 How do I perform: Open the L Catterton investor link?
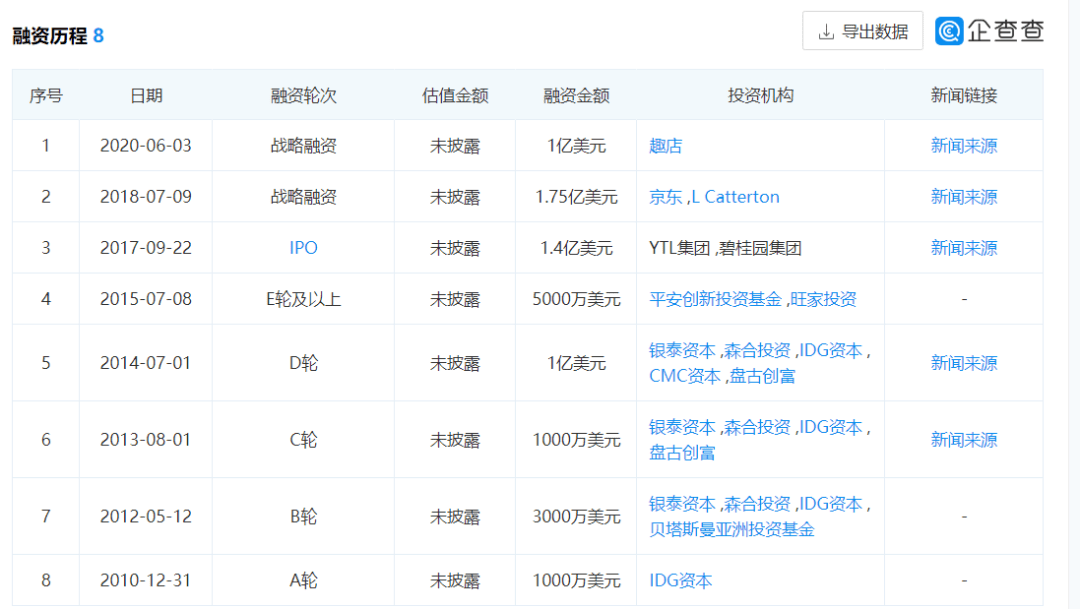click(736, 197)
